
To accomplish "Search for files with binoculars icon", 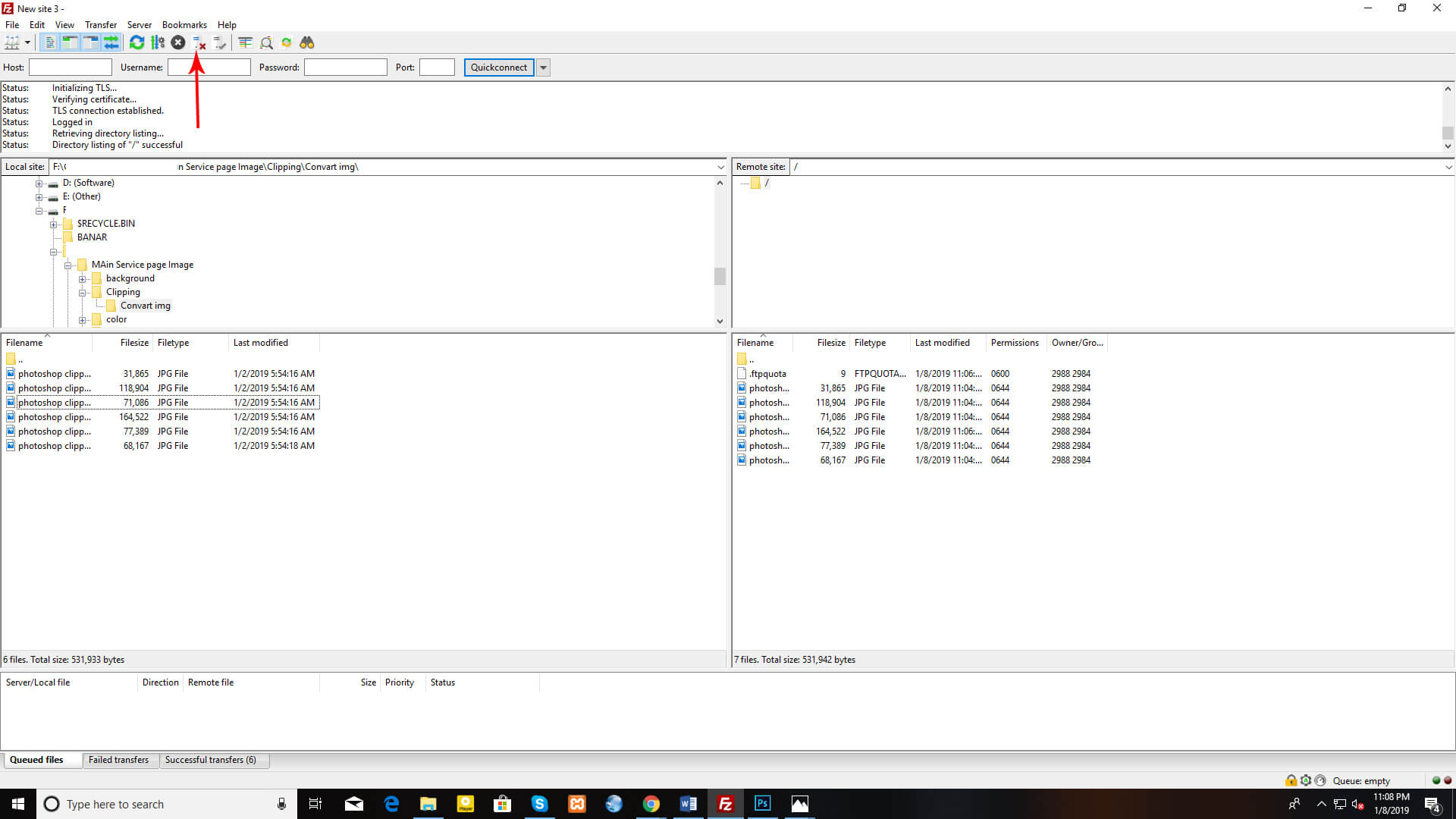I will [x=307, y=42].
